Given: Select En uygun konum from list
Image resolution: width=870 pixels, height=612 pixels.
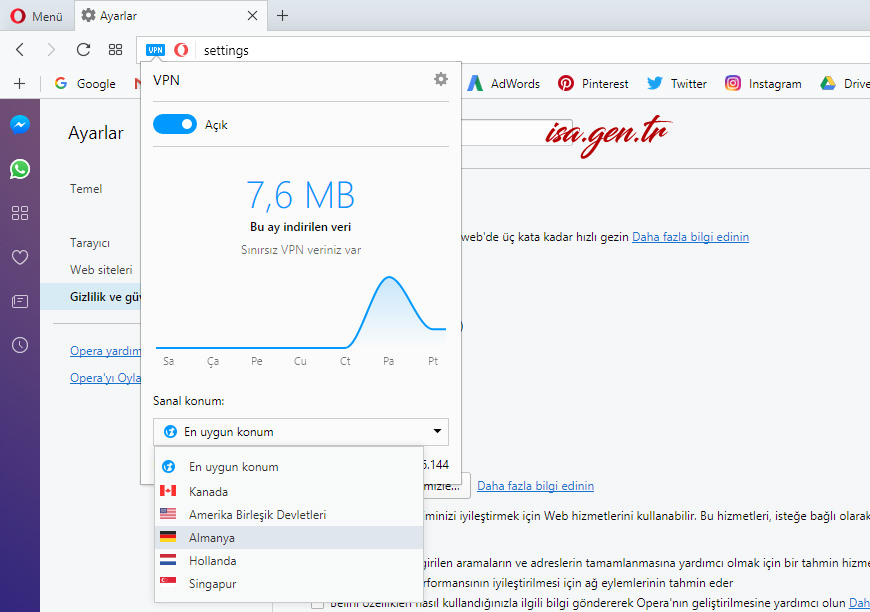Looking at the screenshot, I should [x=289, y=467].
